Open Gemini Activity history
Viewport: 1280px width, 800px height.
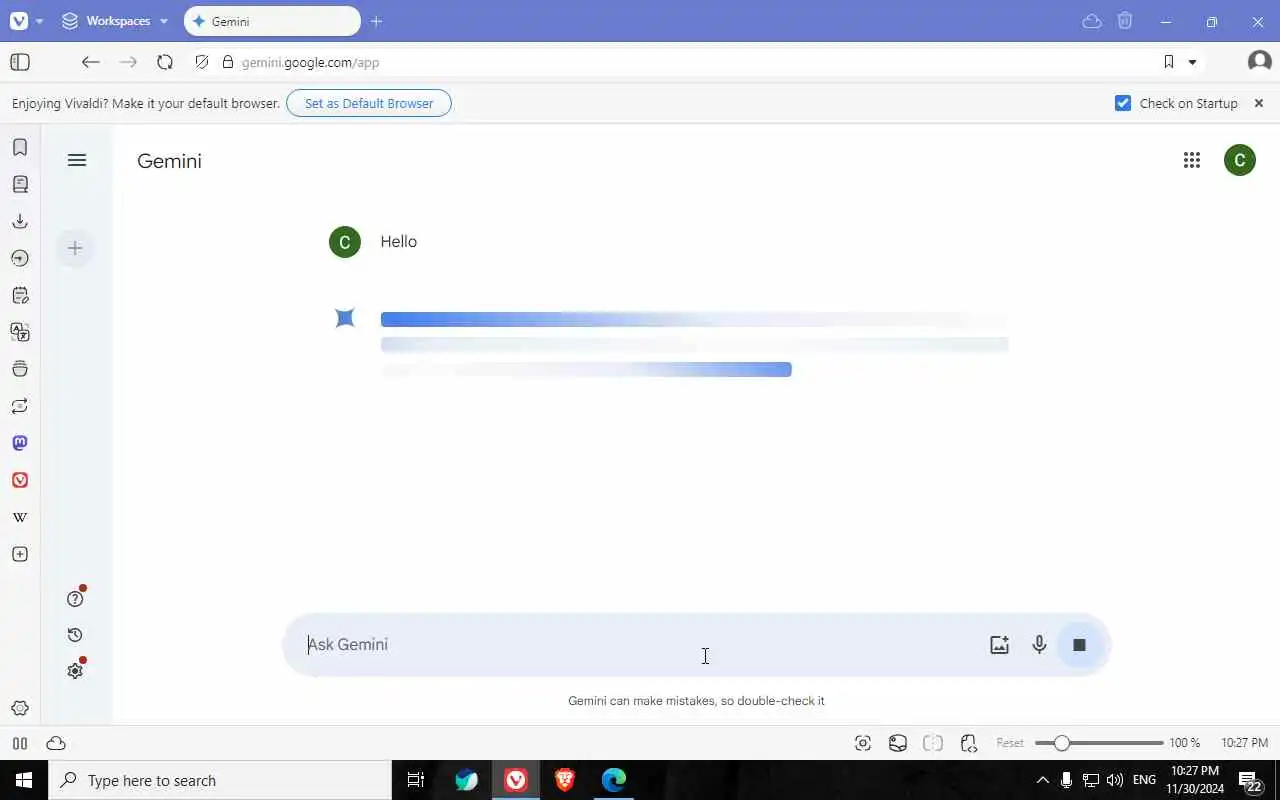pyautogui.click(x=75, y=635)
